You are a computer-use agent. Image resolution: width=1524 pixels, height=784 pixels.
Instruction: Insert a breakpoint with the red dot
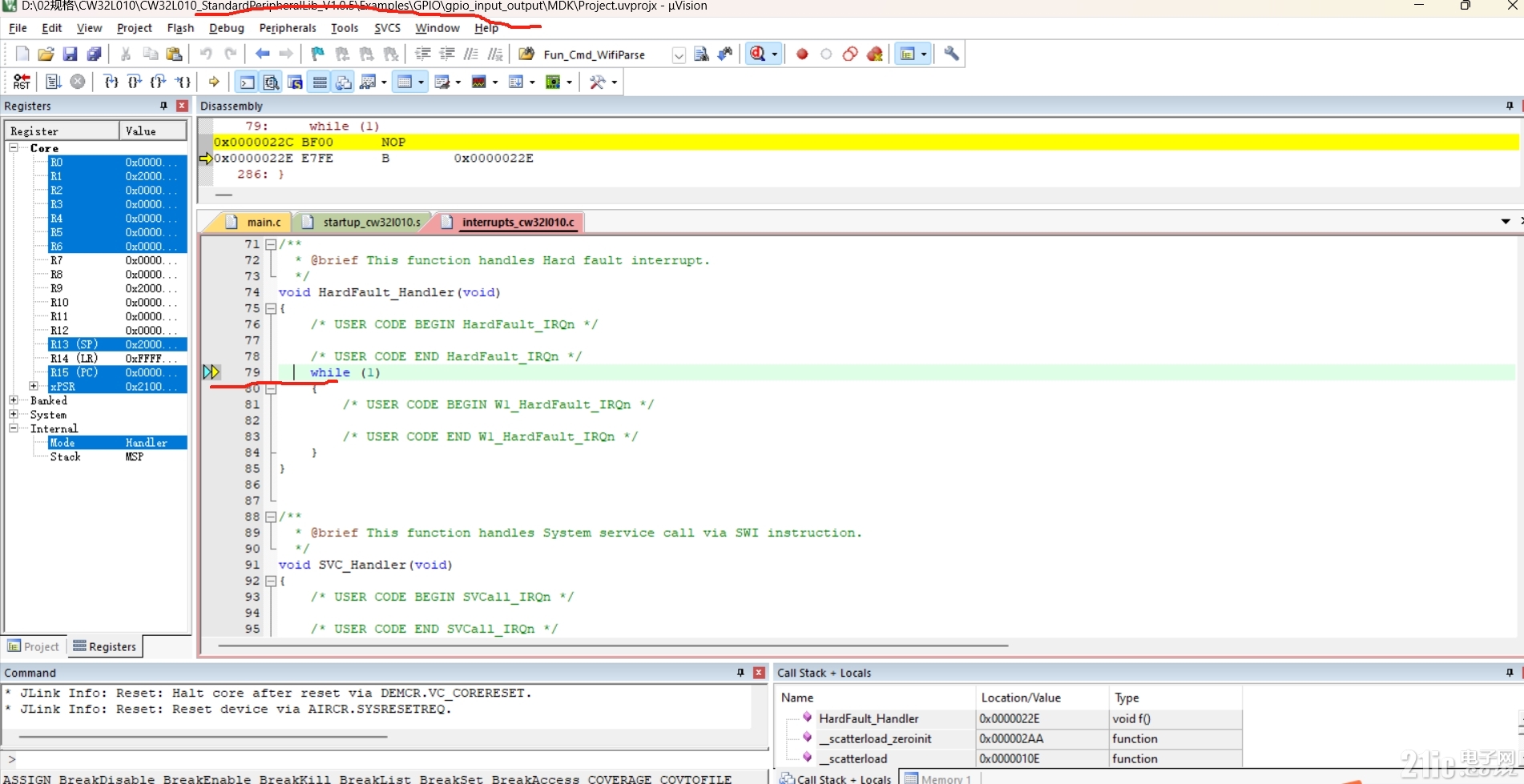[802, 54]
